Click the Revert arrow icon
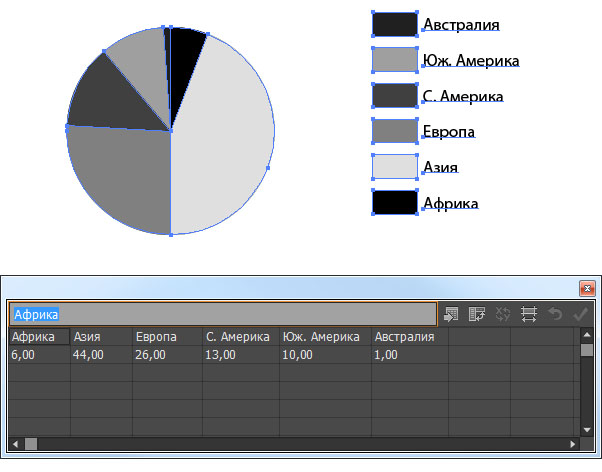 point(555,314)
